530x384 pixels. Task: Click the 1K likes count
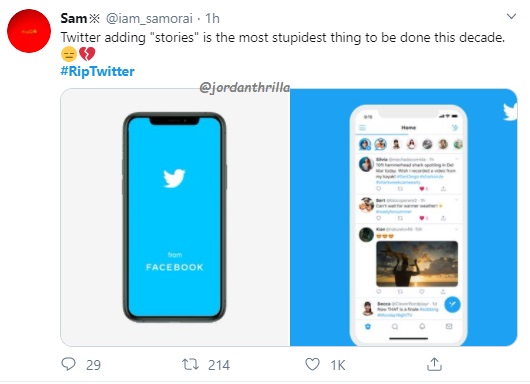tap(338, 365)
